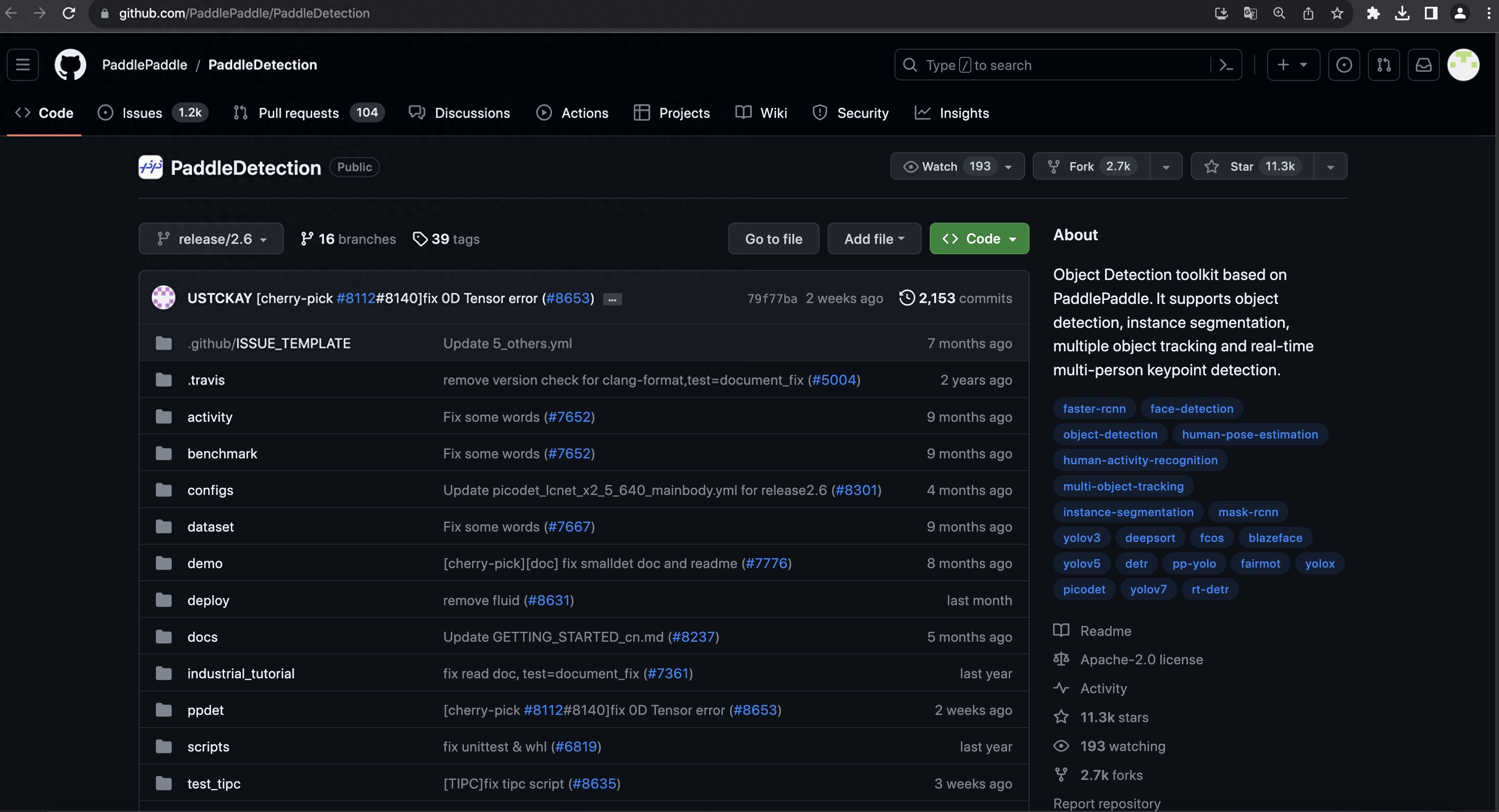Switch to the Issues tab

click(153, 113)
